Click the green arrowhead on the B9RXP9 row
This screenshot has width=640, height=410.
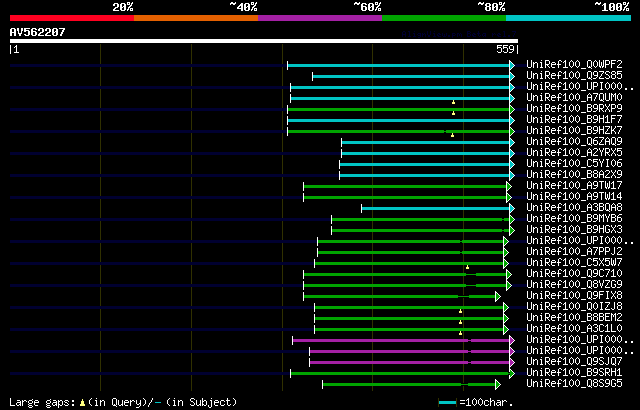(x=512, y=109)
